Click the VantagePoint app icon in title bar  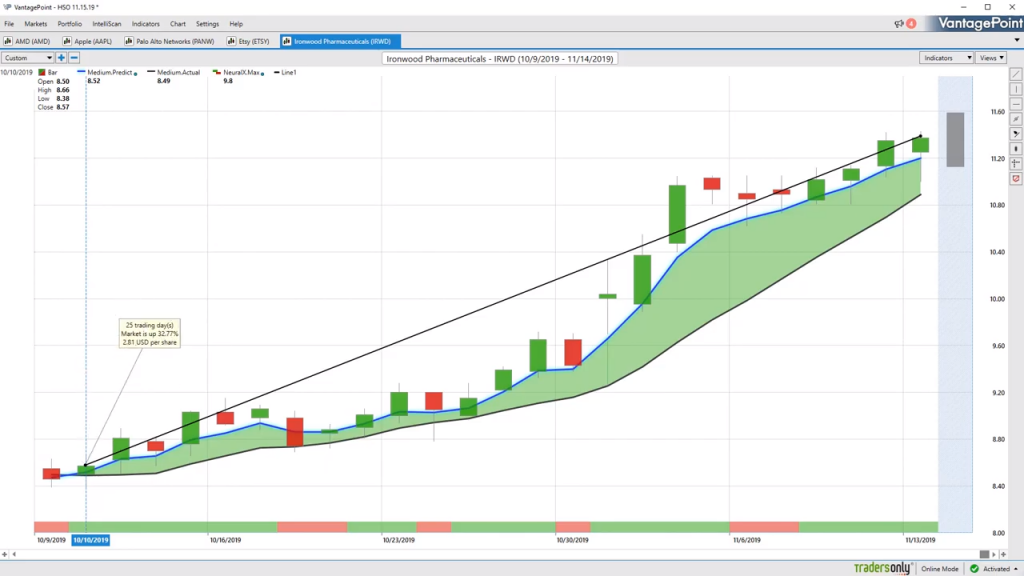pyautogui.click(x=7, y=7)
